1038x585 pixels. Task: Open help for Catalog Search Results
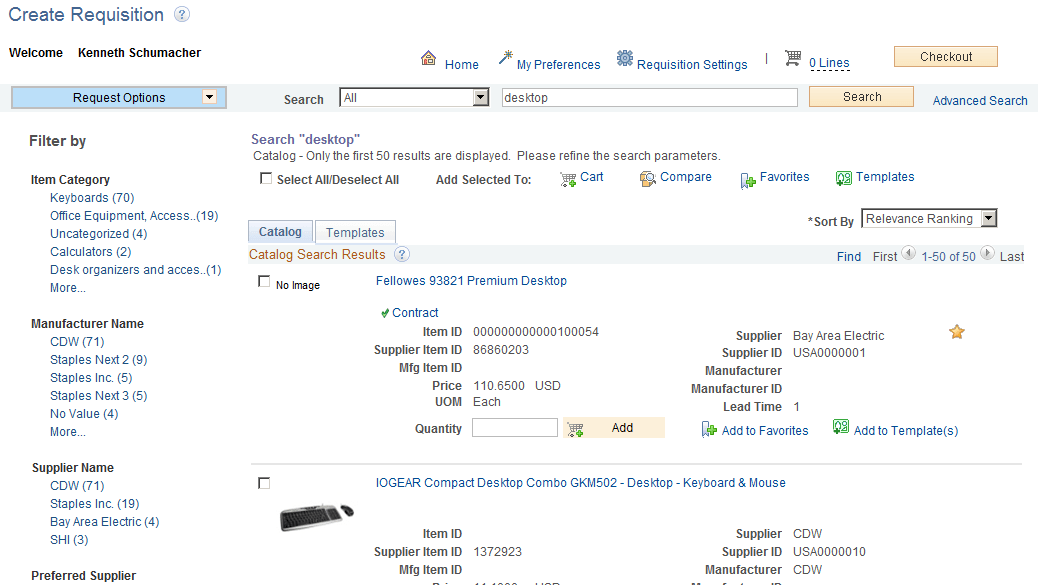pyautogui.click(x=401, y=254)
